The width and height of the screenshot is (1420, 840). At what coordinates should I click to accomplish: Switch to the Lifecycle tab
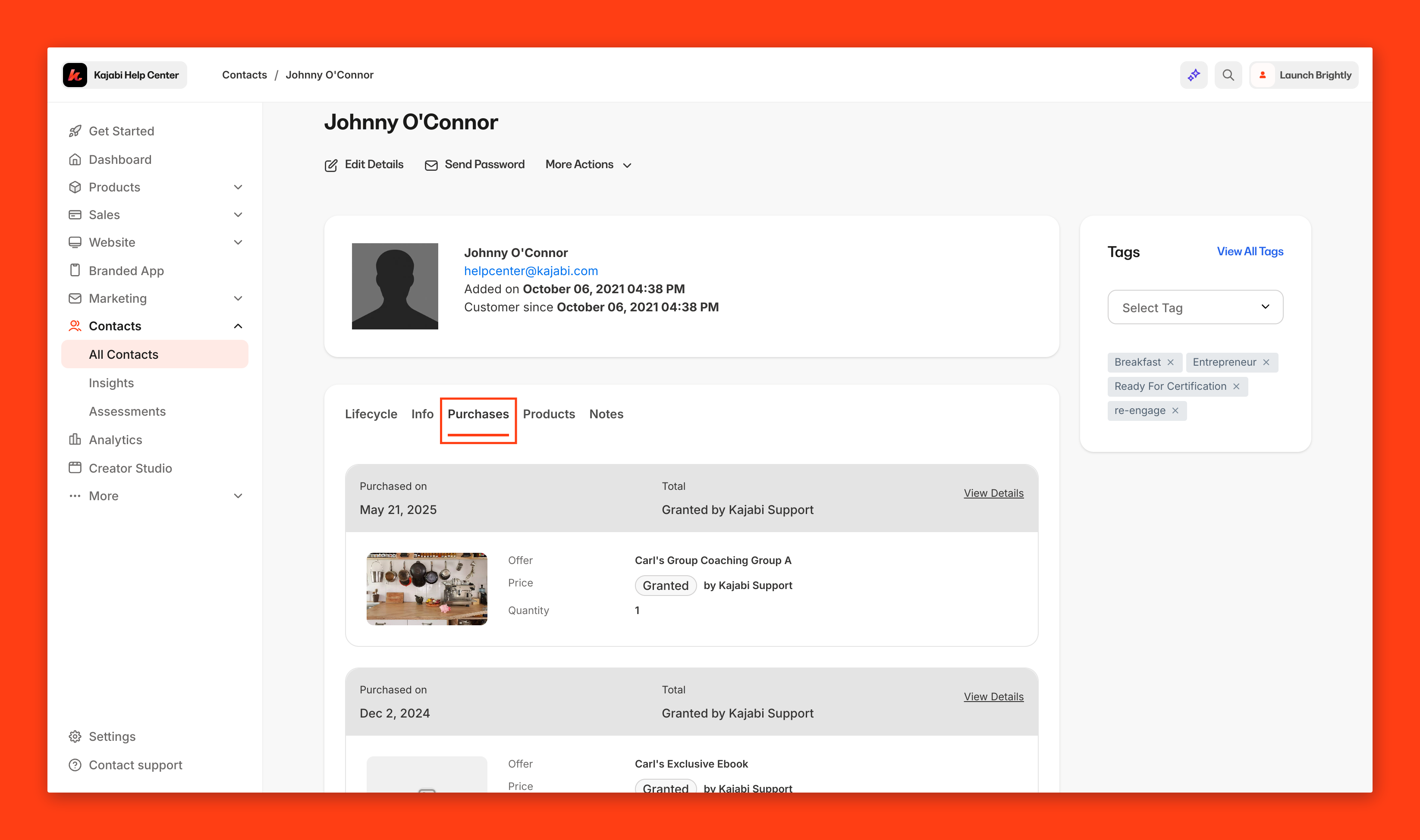tap(371, 414)
